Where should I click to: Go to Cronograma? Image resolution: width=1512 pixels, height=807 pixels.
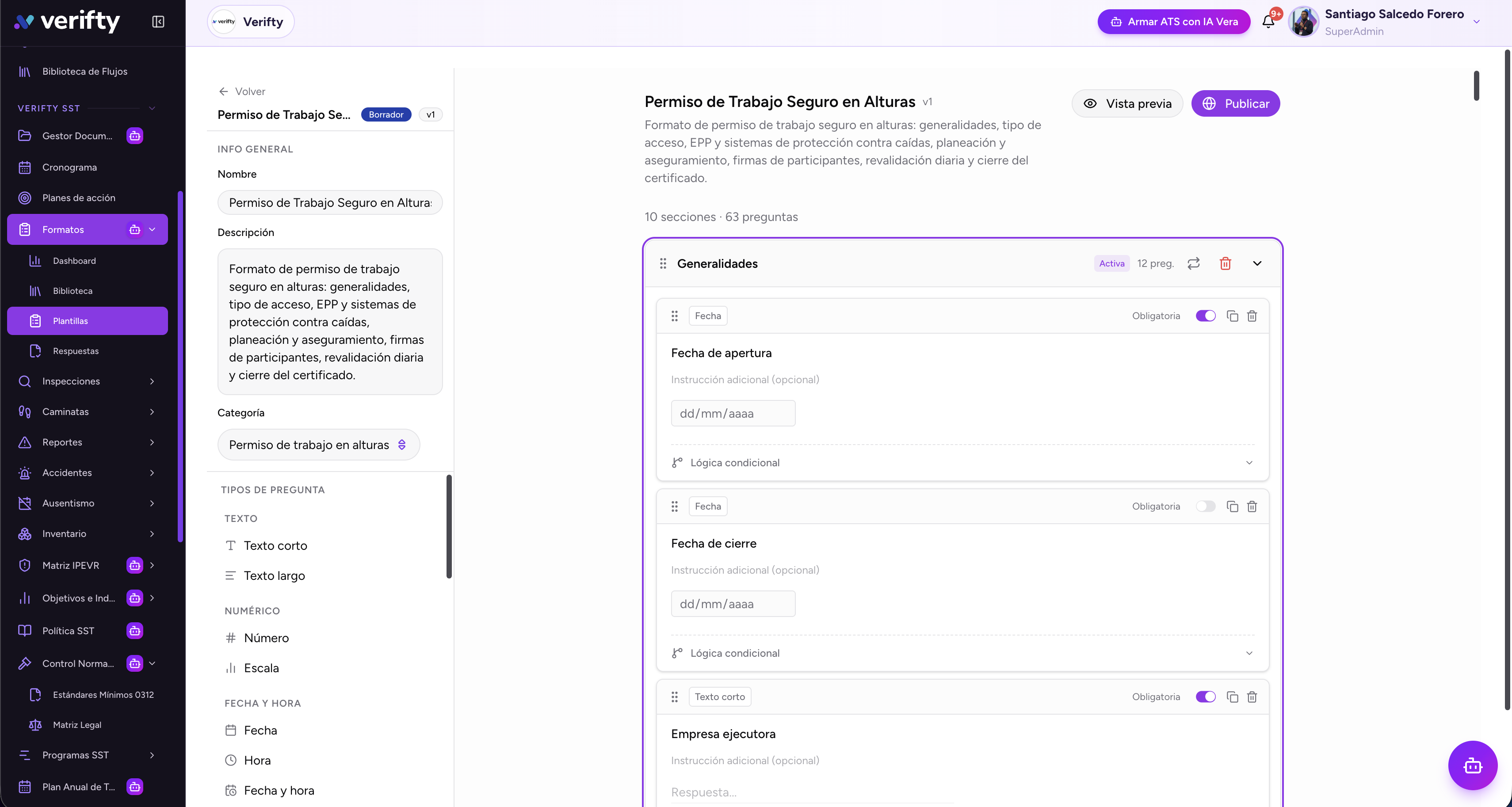tap(88, 167)
